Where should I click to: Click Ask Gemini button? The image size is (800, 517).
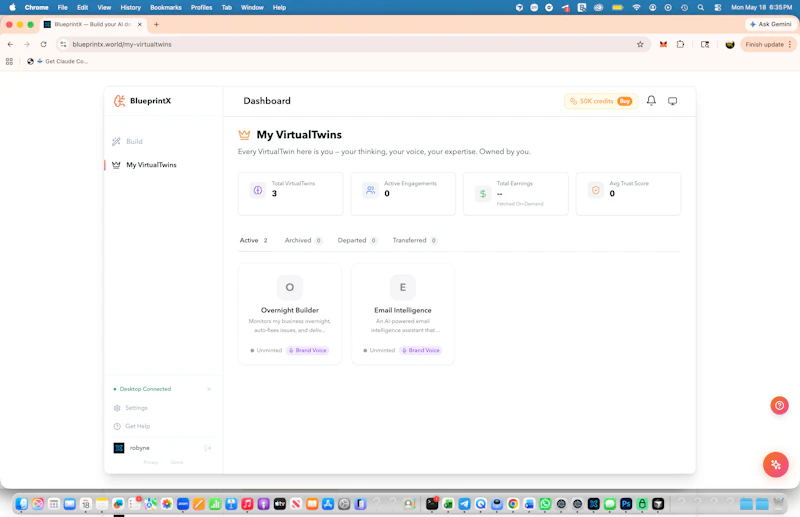(770, 24)
